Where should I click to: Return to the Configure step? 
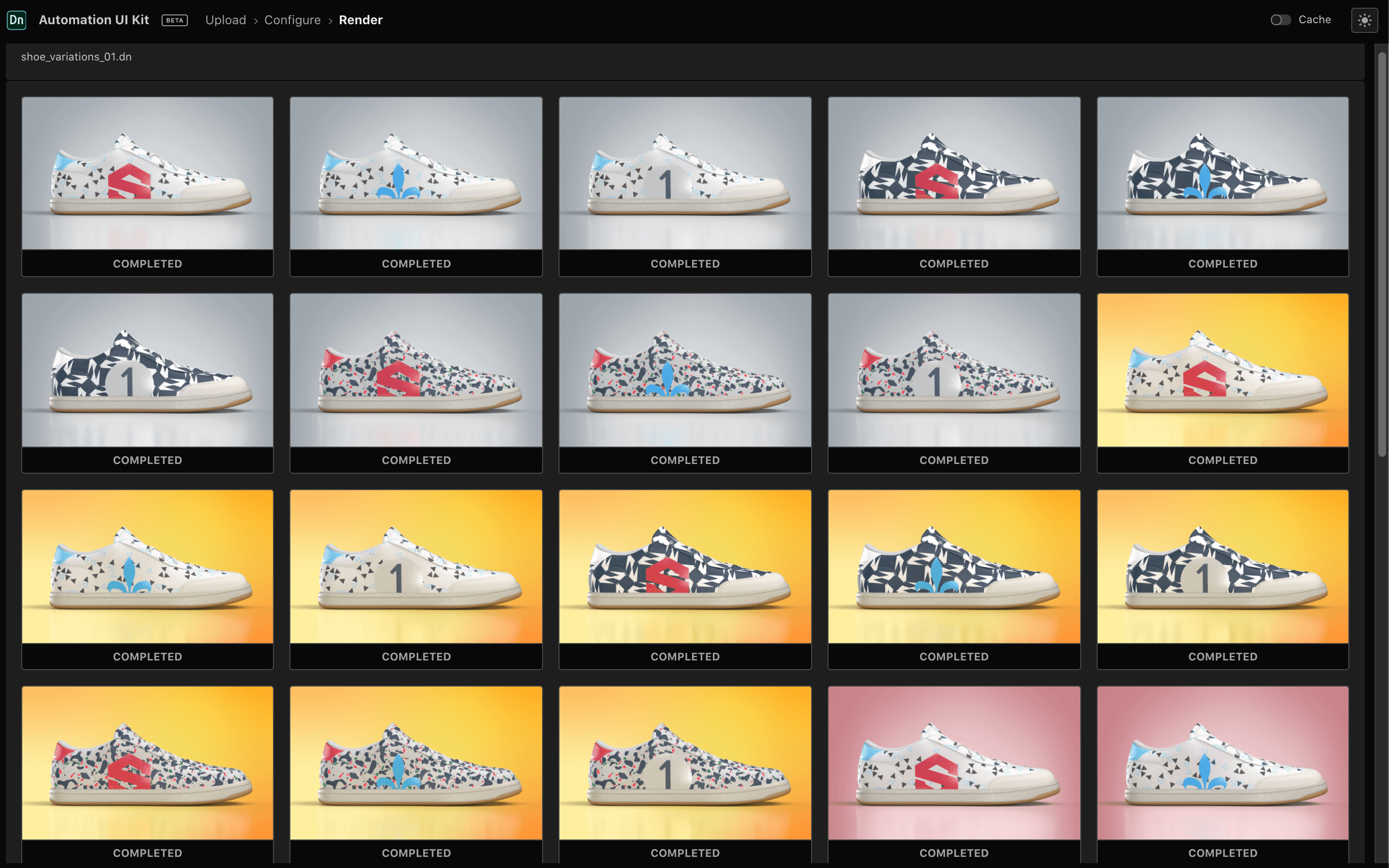292,19
